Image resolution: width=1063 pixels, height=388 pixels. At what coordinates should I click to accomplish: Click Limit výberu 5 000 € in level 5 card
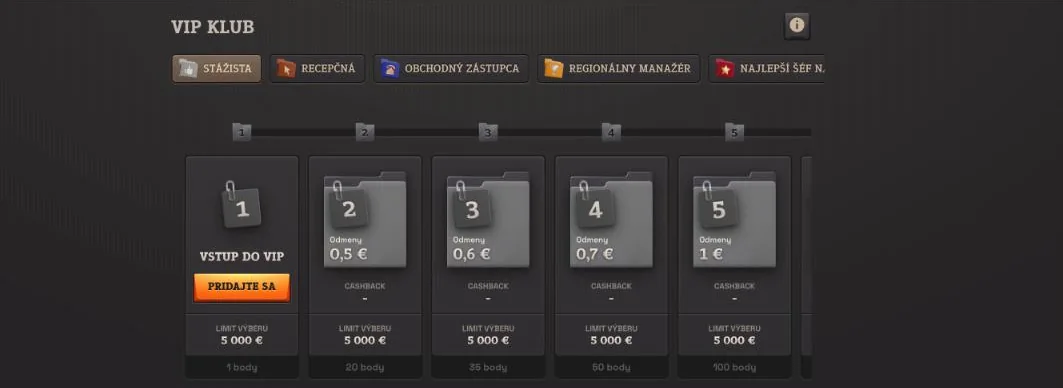(734, 334)
